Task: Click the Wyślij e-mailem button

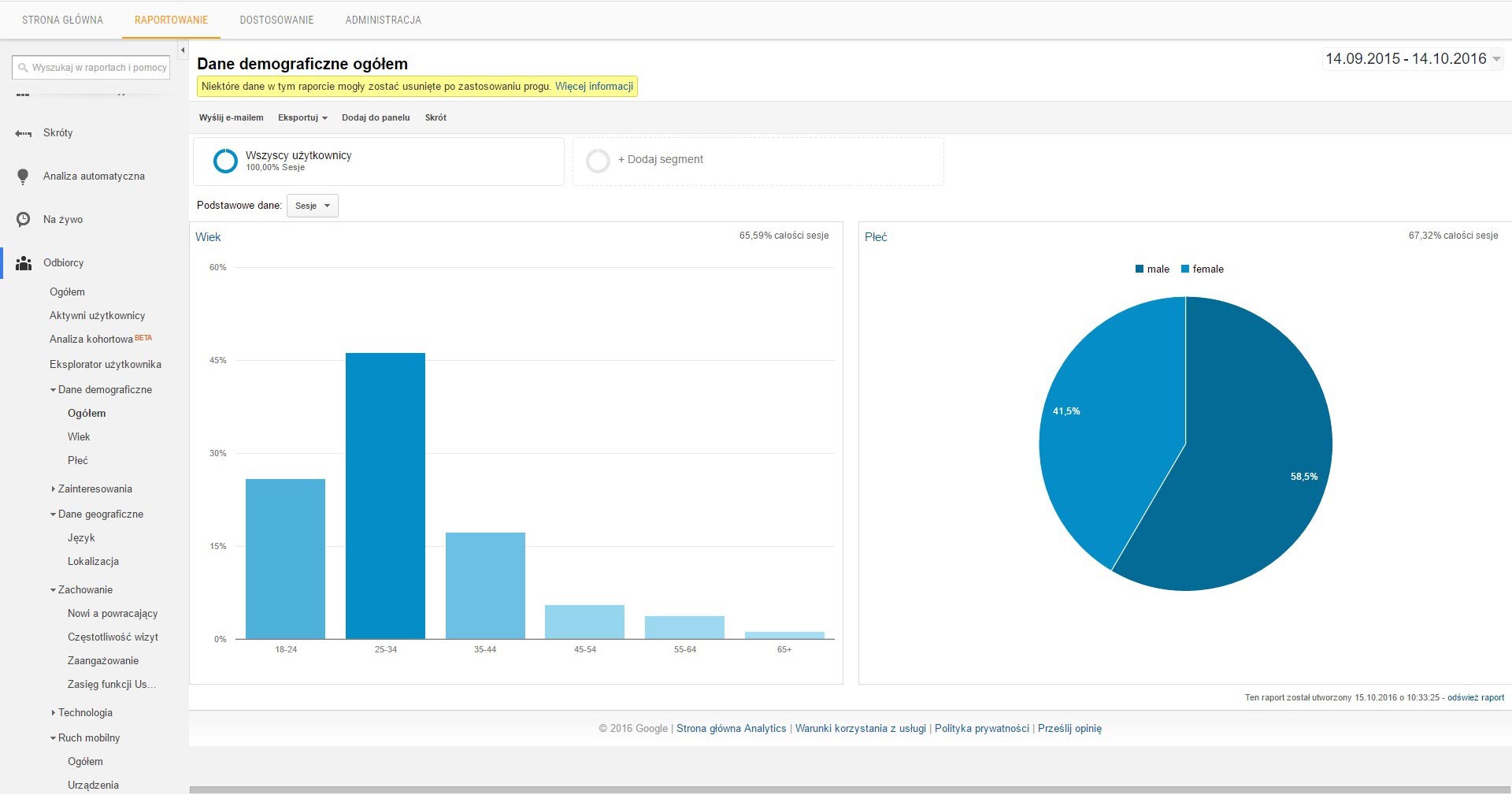Action: coord(231,117)
